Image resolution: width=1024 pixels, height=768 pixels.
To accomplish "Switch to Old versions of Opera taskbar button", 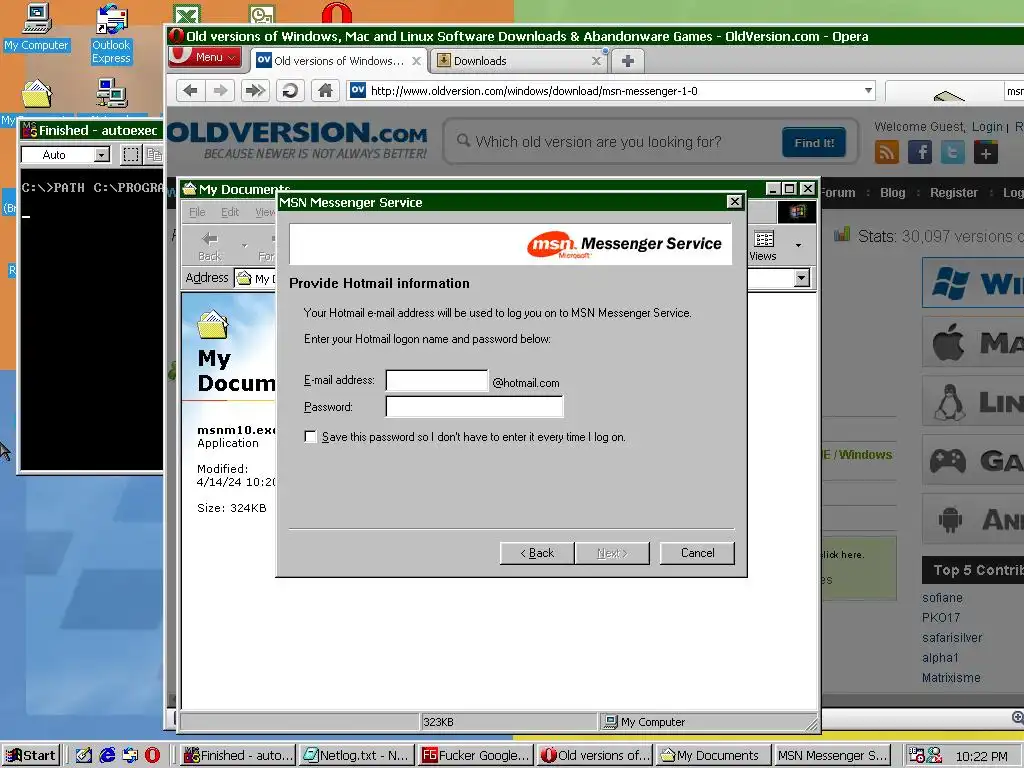I will point(594,756).
